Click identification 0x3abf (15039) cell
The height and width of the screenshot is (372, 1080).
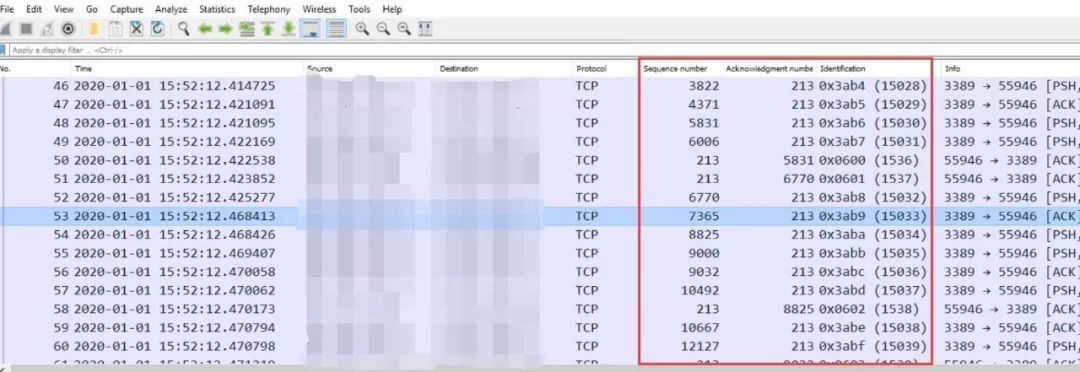pos(873,347)
